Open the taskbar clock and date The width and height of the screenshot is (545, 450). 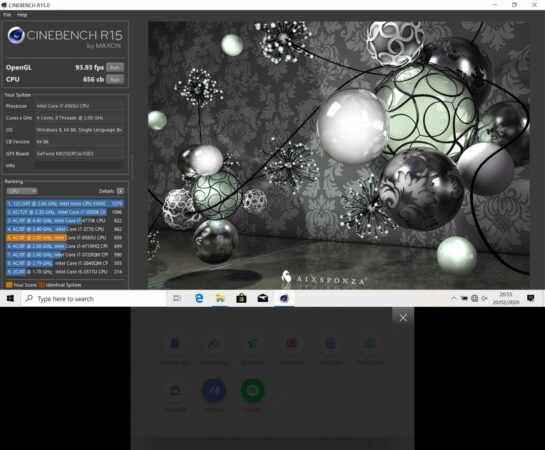(506, 298)
